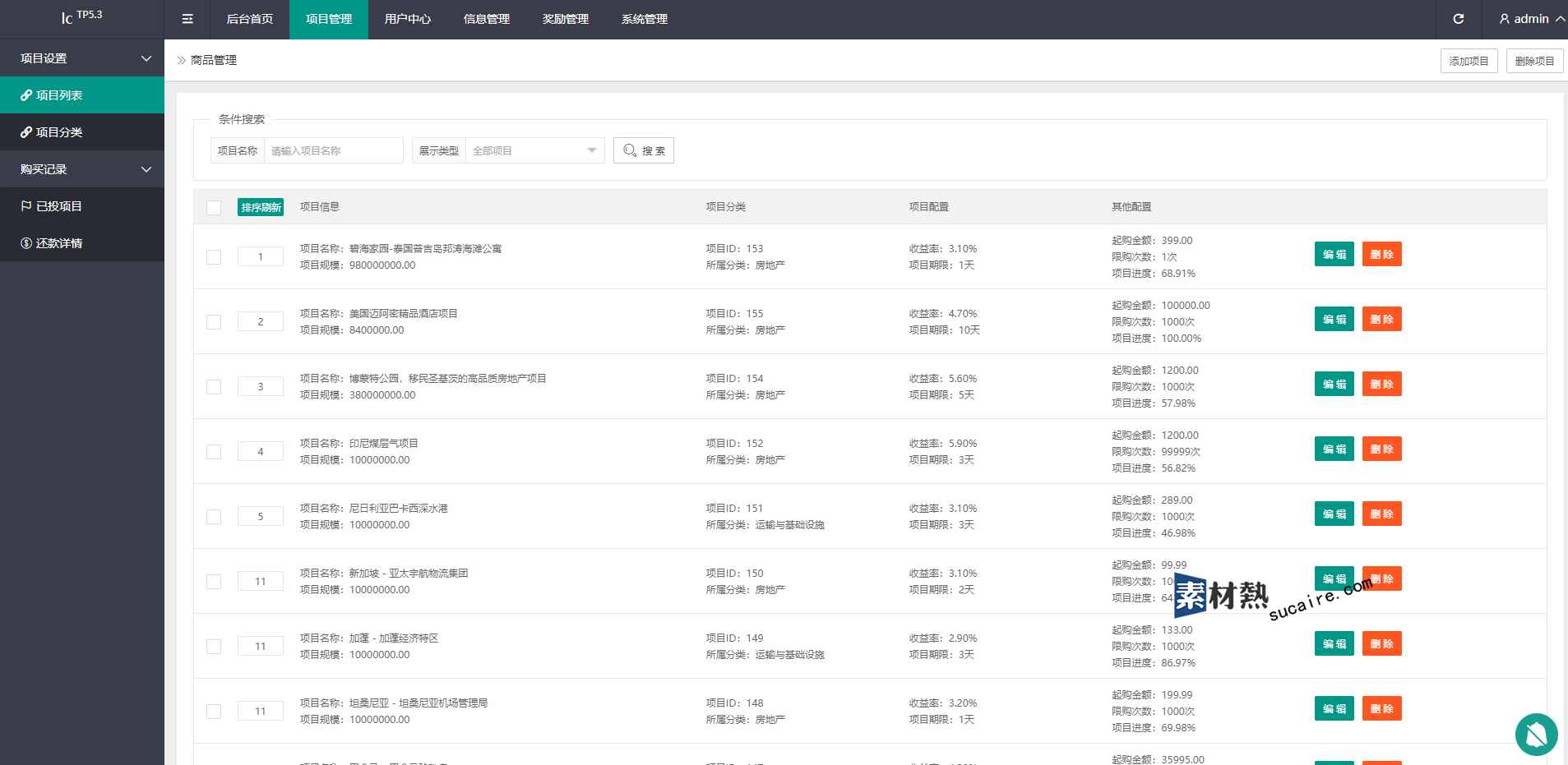The height and width of the screenshot is (765, 1568).
Task: Check the row for project ID 153
Action: click(214, 257)
